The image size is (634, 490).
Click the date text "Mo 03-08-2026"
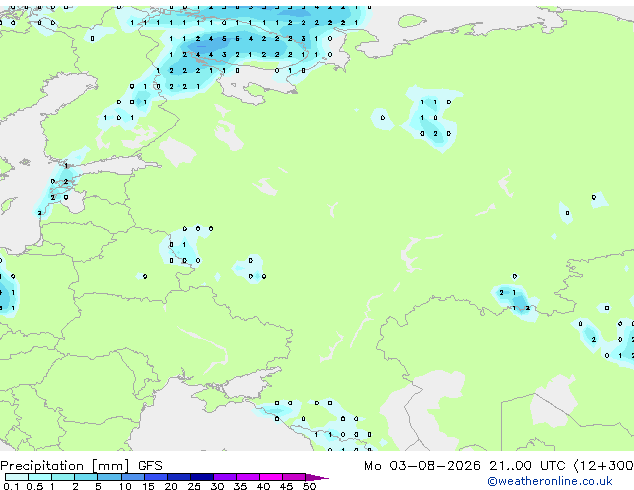[x=422, y=466]
